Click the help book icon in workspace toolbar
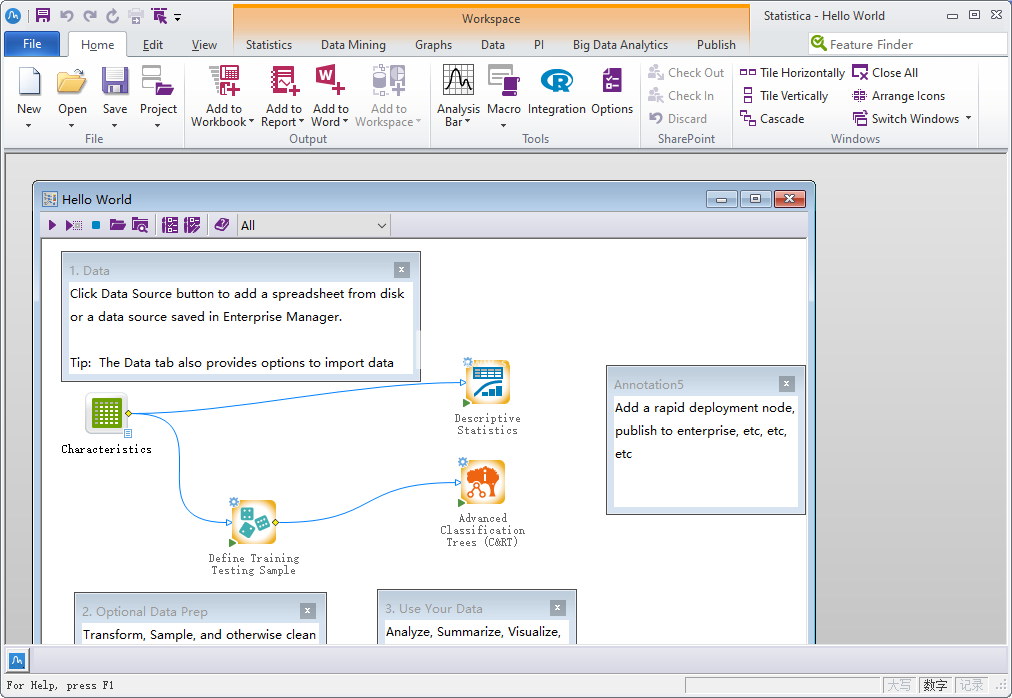The height and width of the screenshot is (698, 1012). click(222, 225)
